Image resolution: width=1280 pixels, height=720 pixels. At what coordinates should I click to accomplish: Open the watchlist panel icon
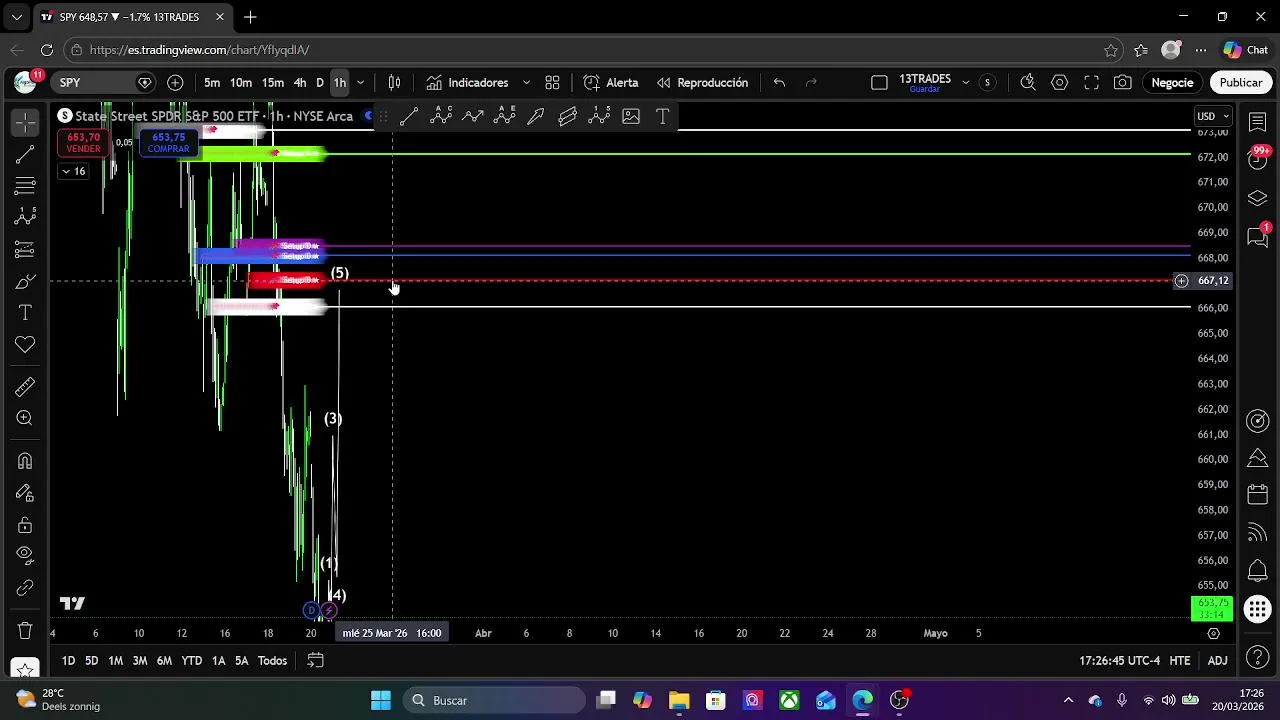coord(1258,122)
